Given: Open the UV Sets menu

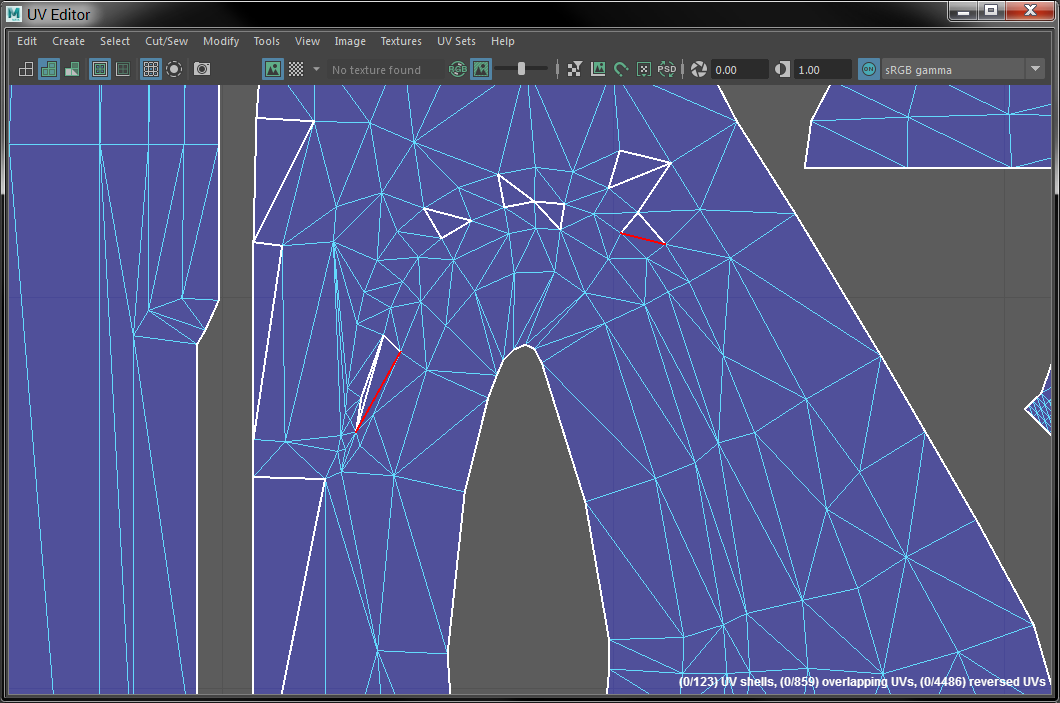Looking at the screenshot, I should [x=456, y=41].
